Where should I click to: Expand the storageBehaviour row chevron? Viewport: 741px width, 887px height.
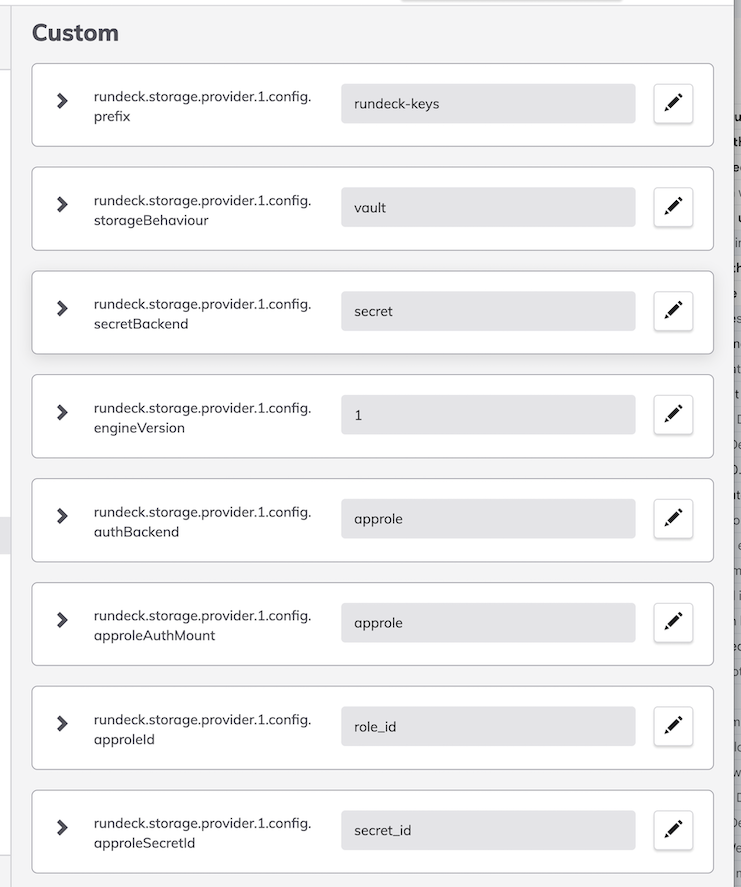(62, 204)
